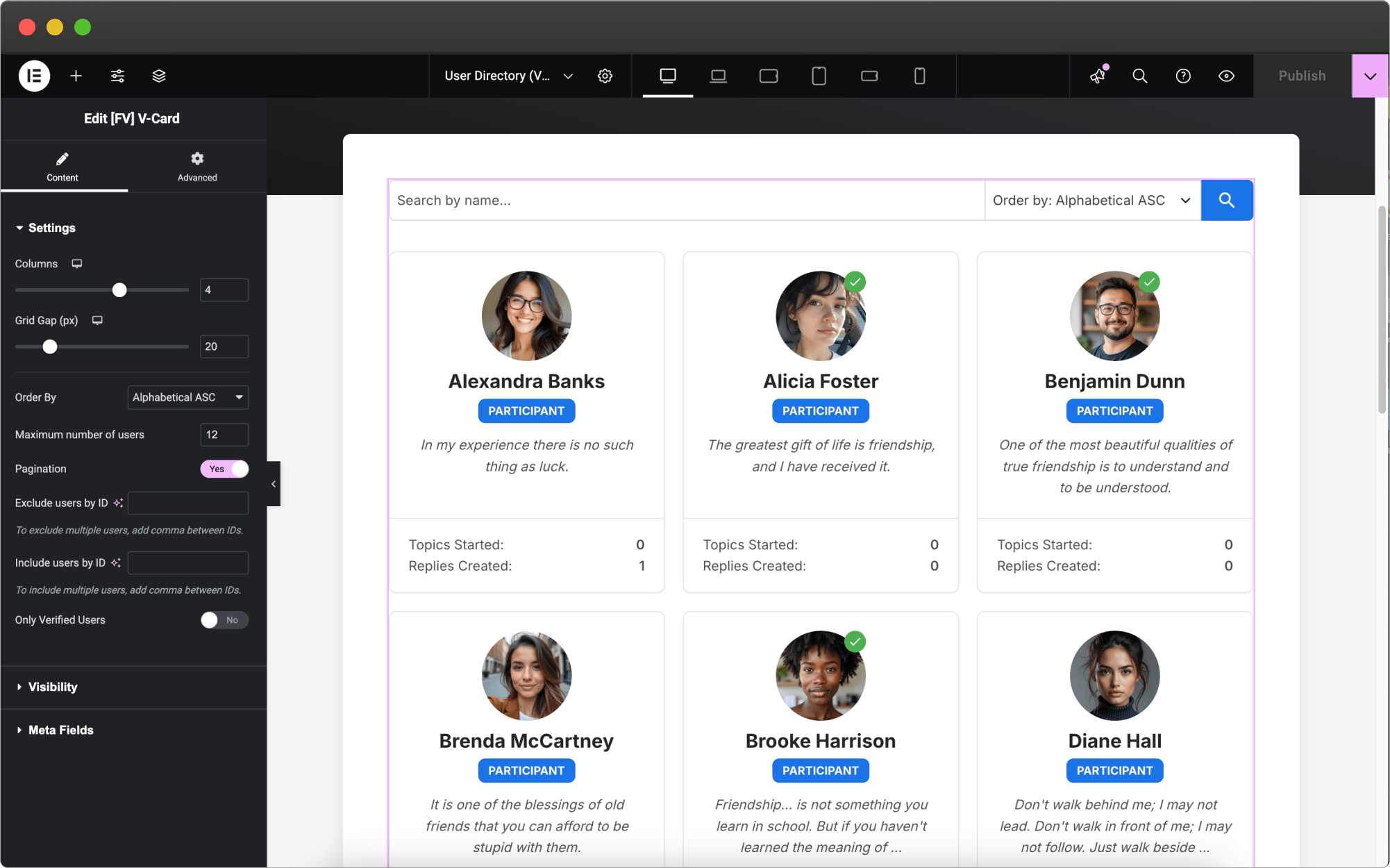
Task: Click Brooke Harrison's profile photo
Action: pyautogui.click(x=821, y=676)
